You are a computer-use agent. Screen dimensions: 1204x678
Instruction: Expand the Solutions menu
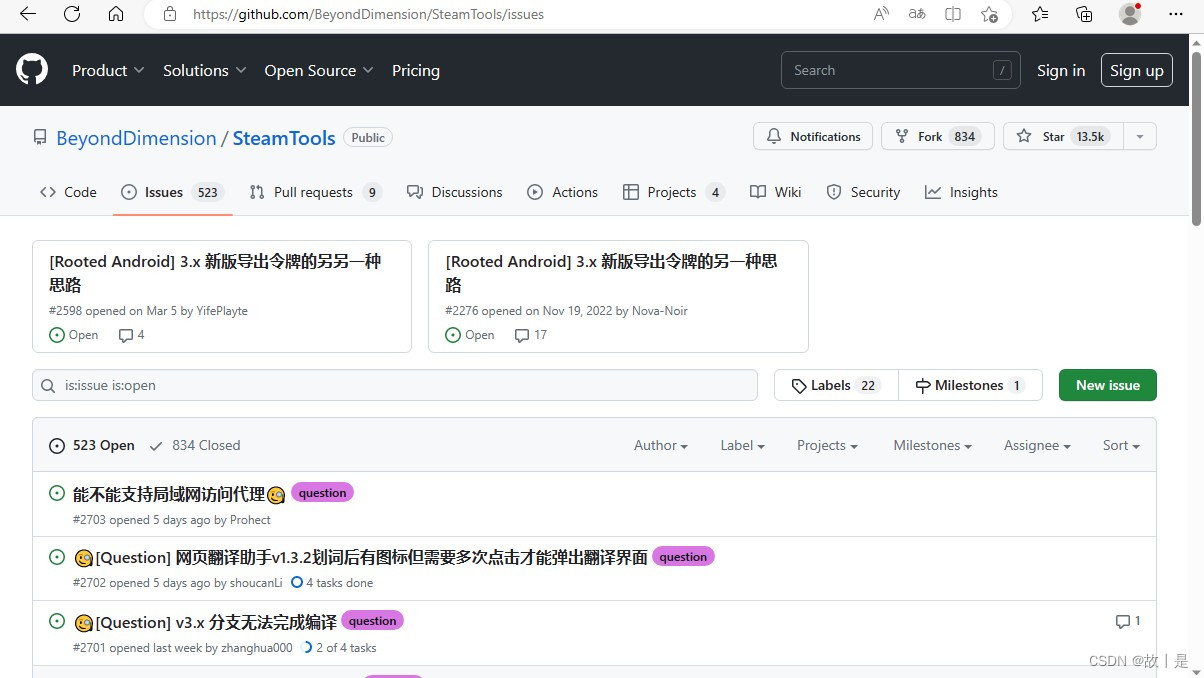click(x=204, y=70)
